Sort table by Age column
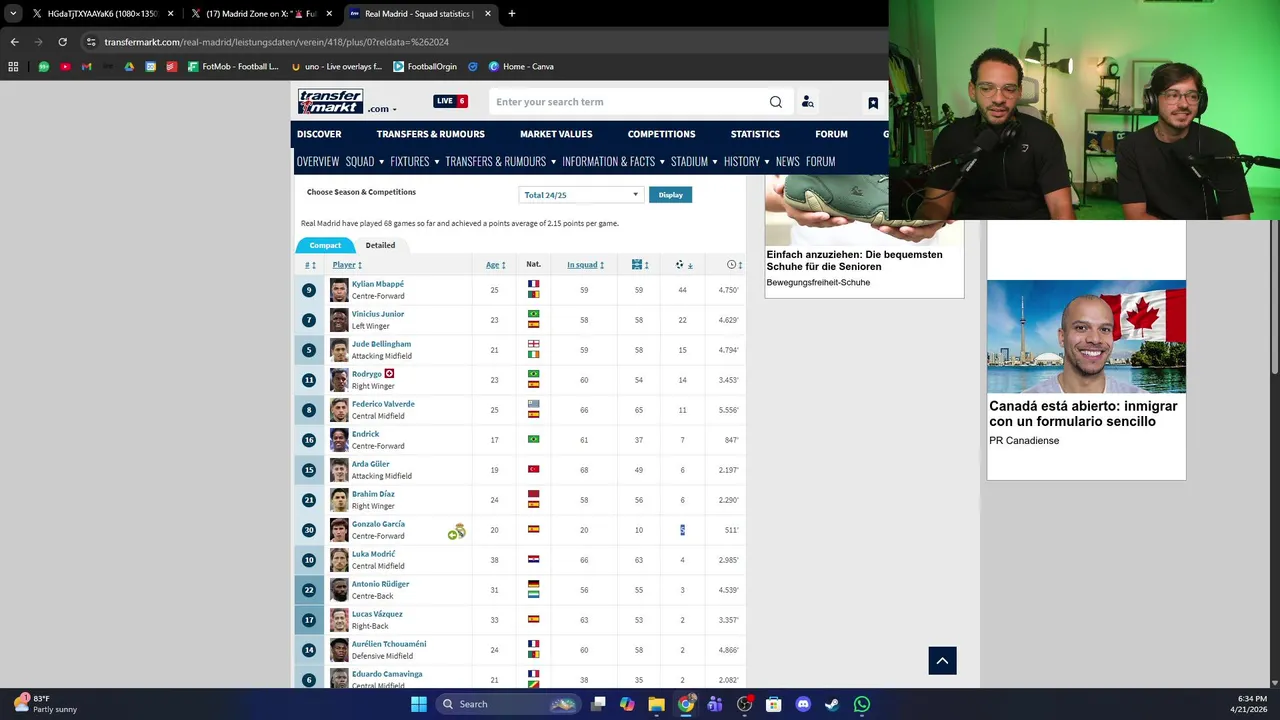 tap(495, 265)
